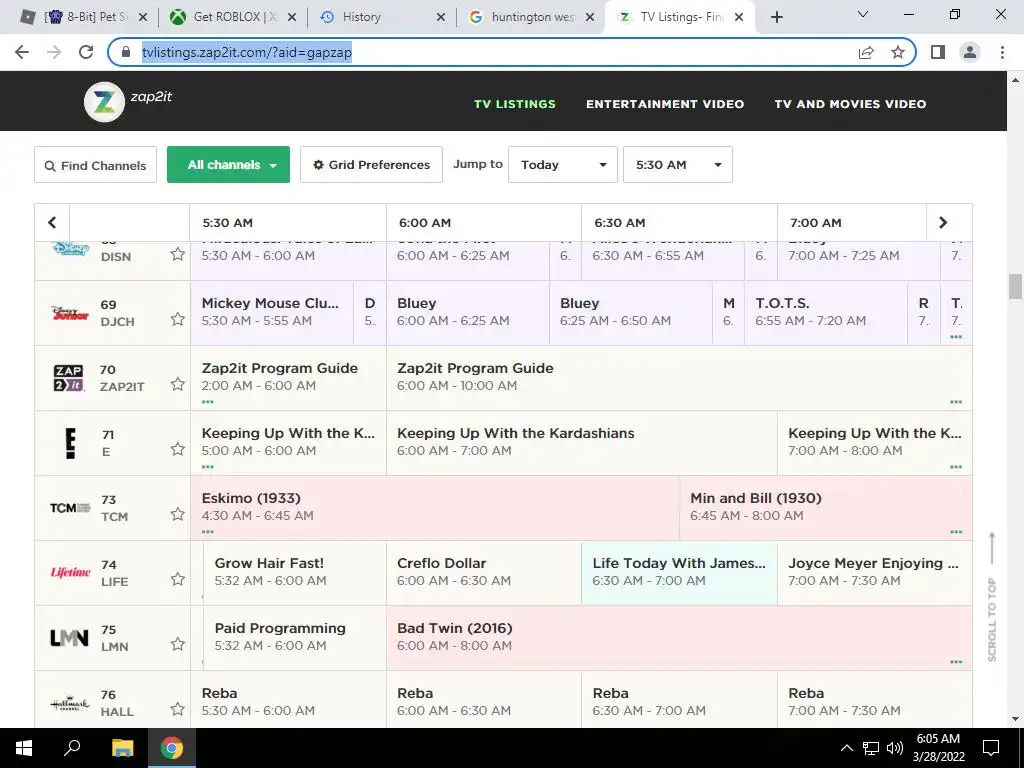Open the Lifetime channel logo
The width and height of the screenshot is (1024, 768).
tap(71, 573)
